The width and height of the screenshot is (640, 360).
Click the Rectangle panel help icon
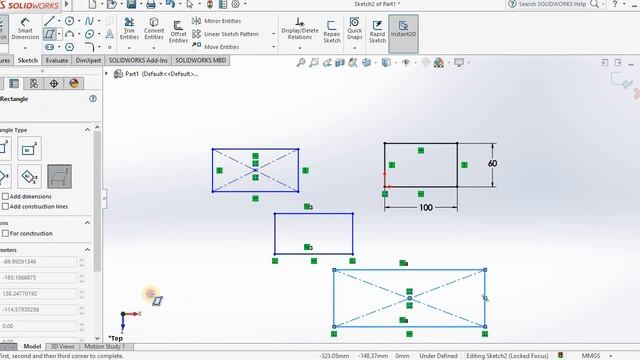(93, 98)
